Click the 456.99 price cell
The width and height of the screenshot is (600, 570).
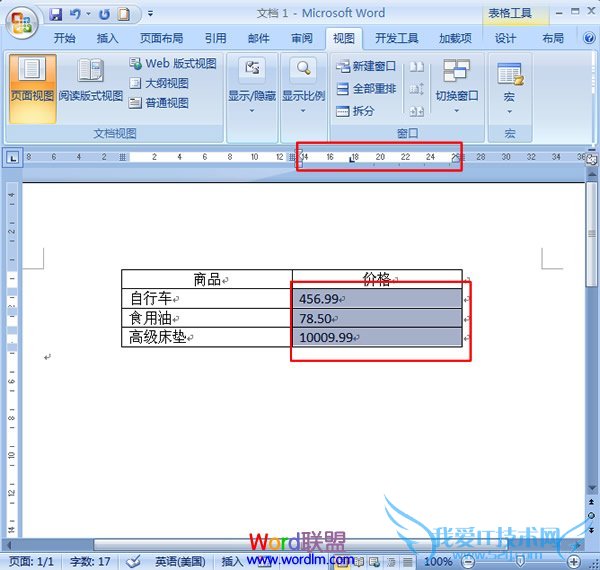point(377,298)
